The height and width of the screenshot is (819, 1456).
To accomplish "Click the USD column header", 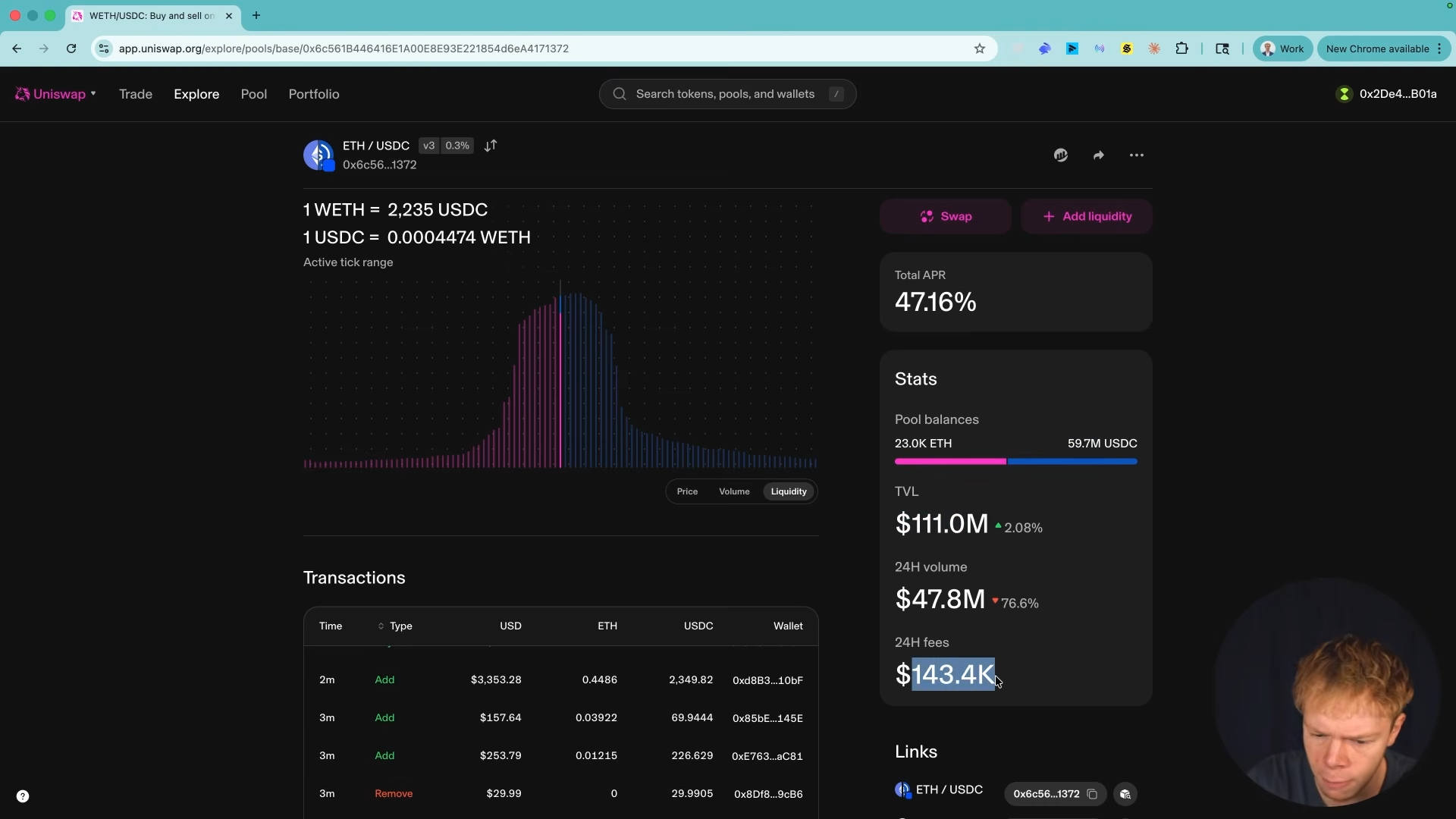I will pos(510,626).
